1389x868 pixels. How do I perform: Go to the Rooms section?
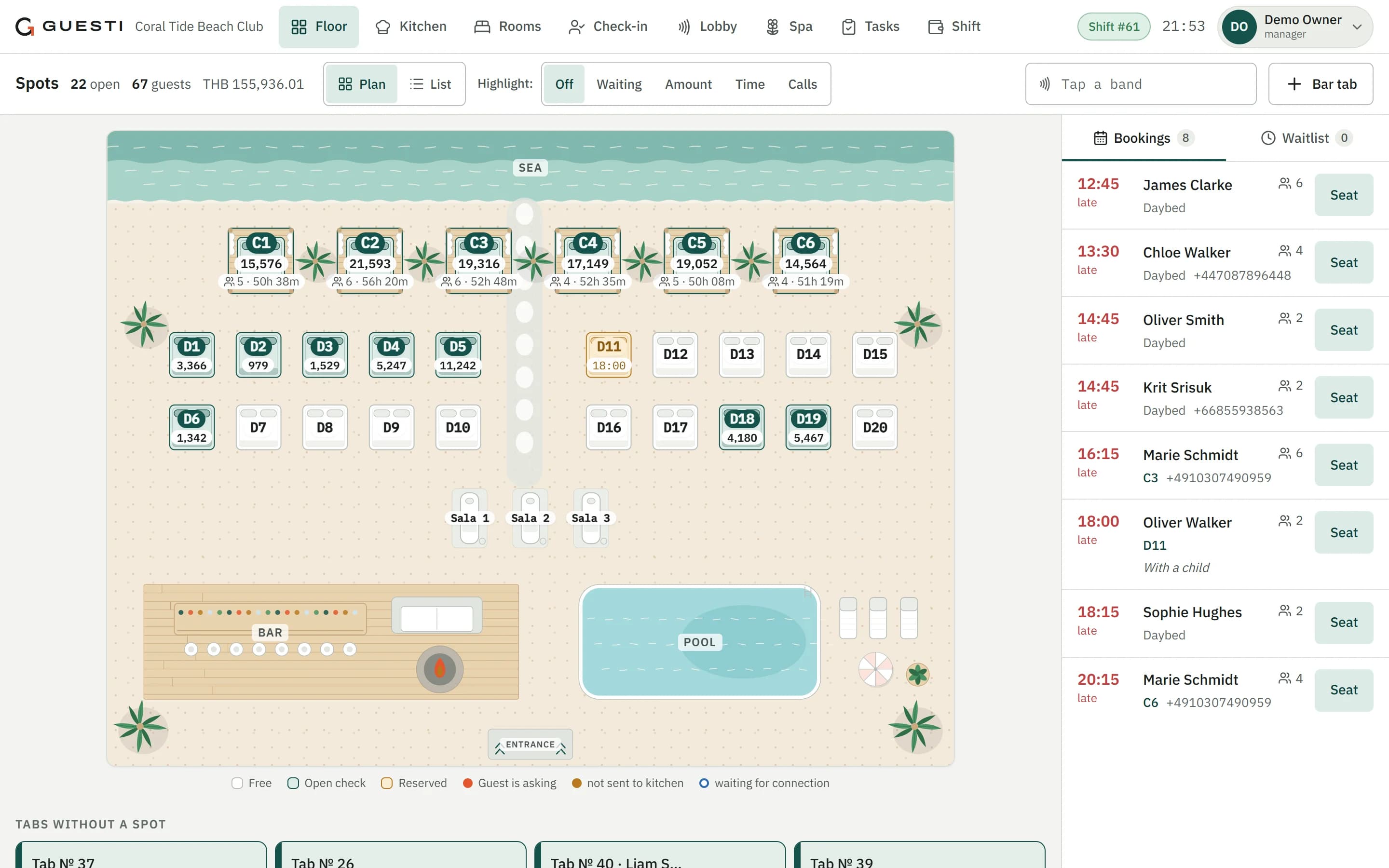(507, 27)
